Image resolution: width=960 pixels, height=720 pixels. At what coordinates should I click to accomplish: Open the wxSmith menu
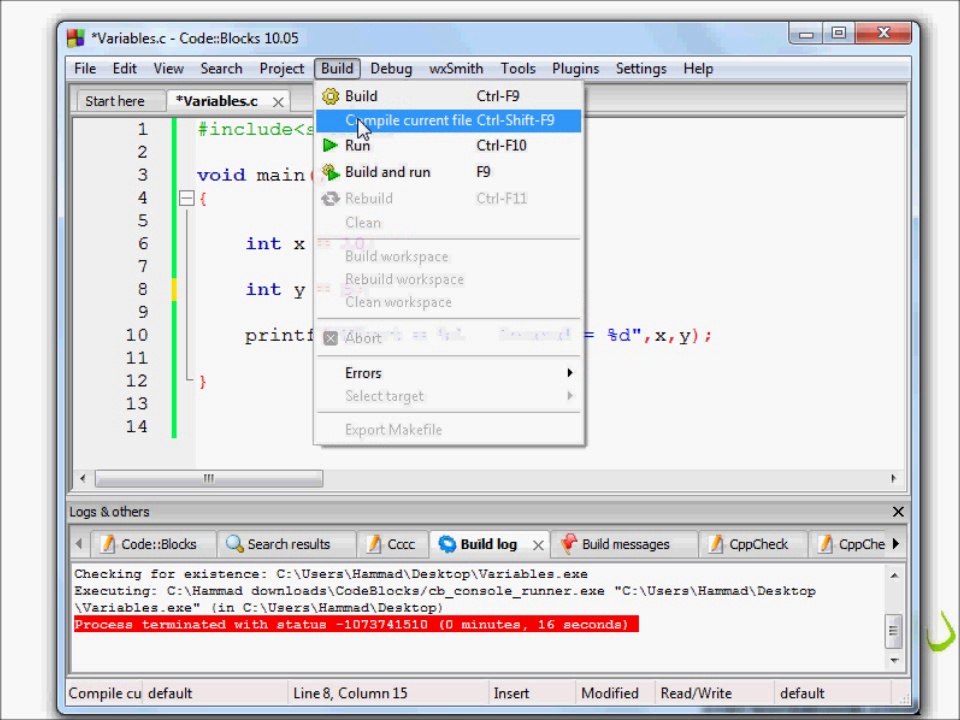456,69
